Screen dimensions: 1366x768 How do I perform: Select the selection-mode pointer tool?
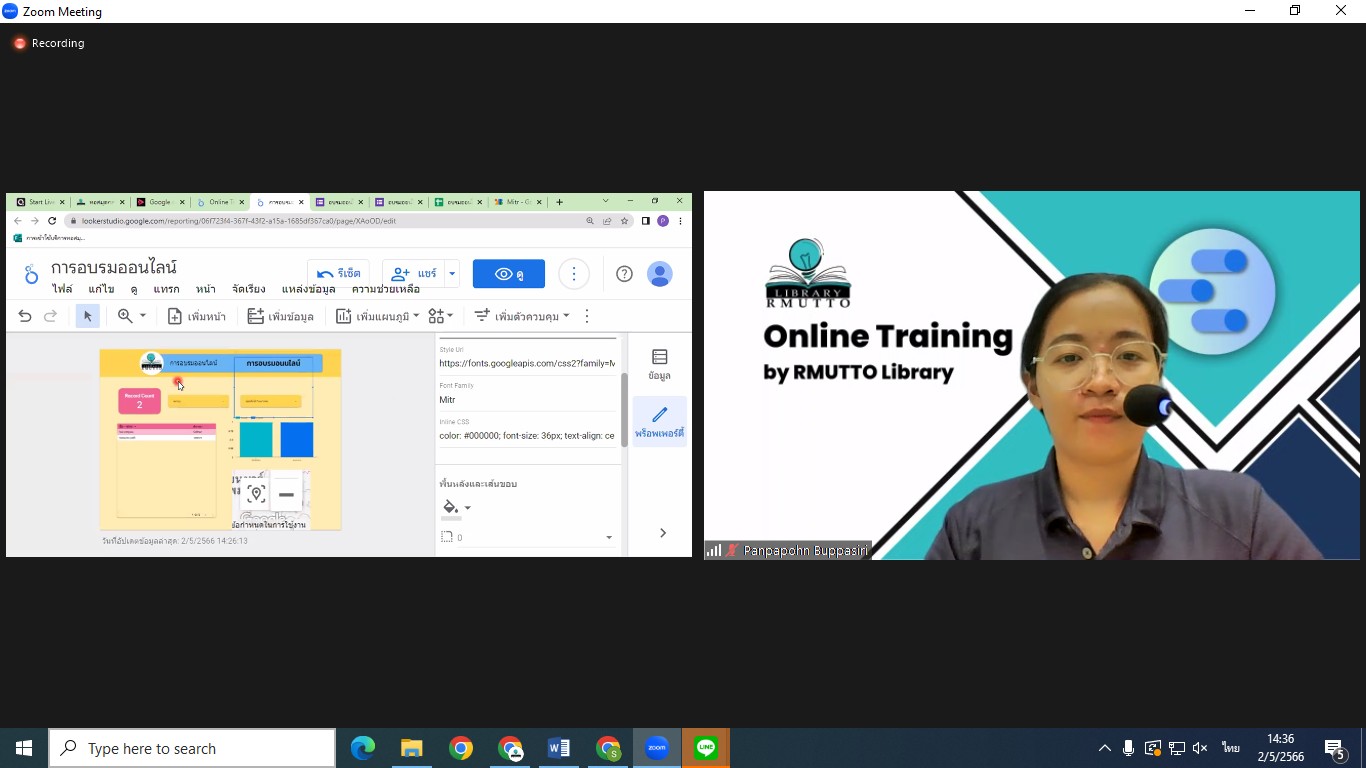pyautogui.click(x=87, y=316)
